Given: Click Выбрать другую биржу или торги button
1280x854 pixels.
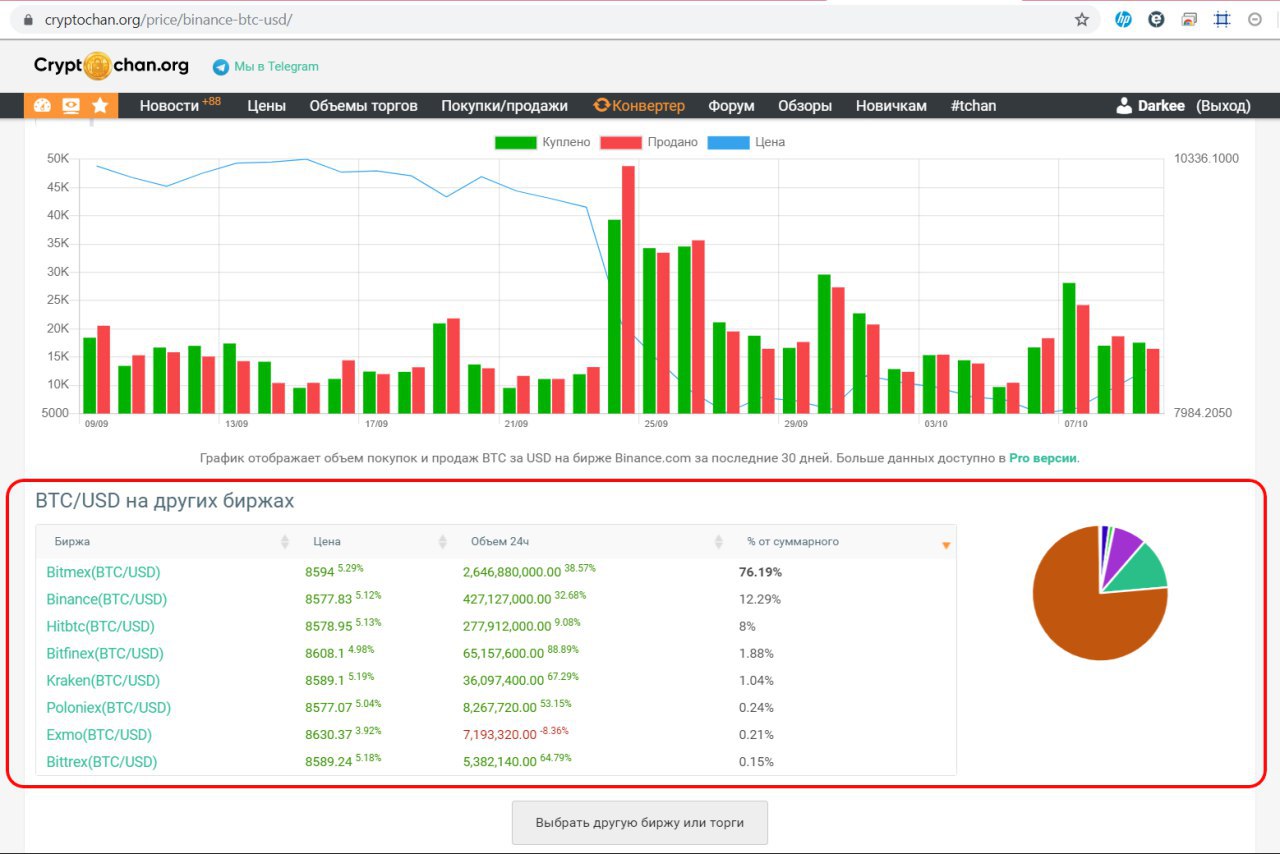Looking at the screenshot, I should click(x=640, y=823).
